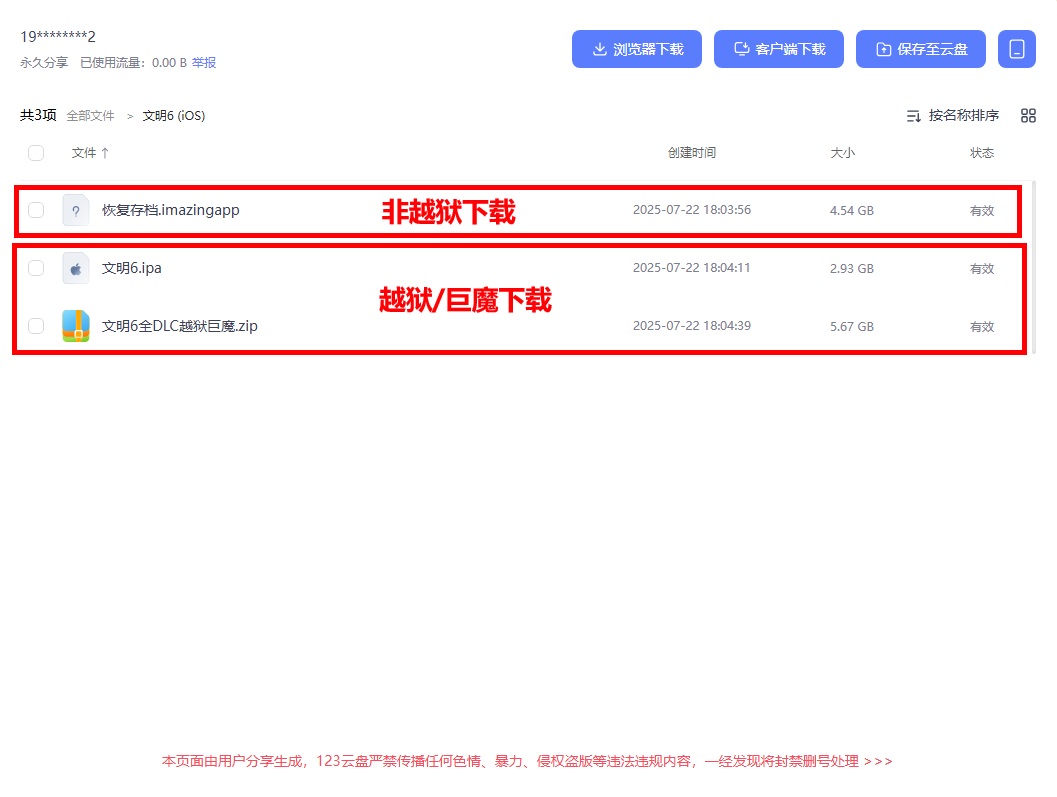Click the download icon in 浏览器下载 button
The height and width of the screenshot is (797, 1057).
[599, 48]
